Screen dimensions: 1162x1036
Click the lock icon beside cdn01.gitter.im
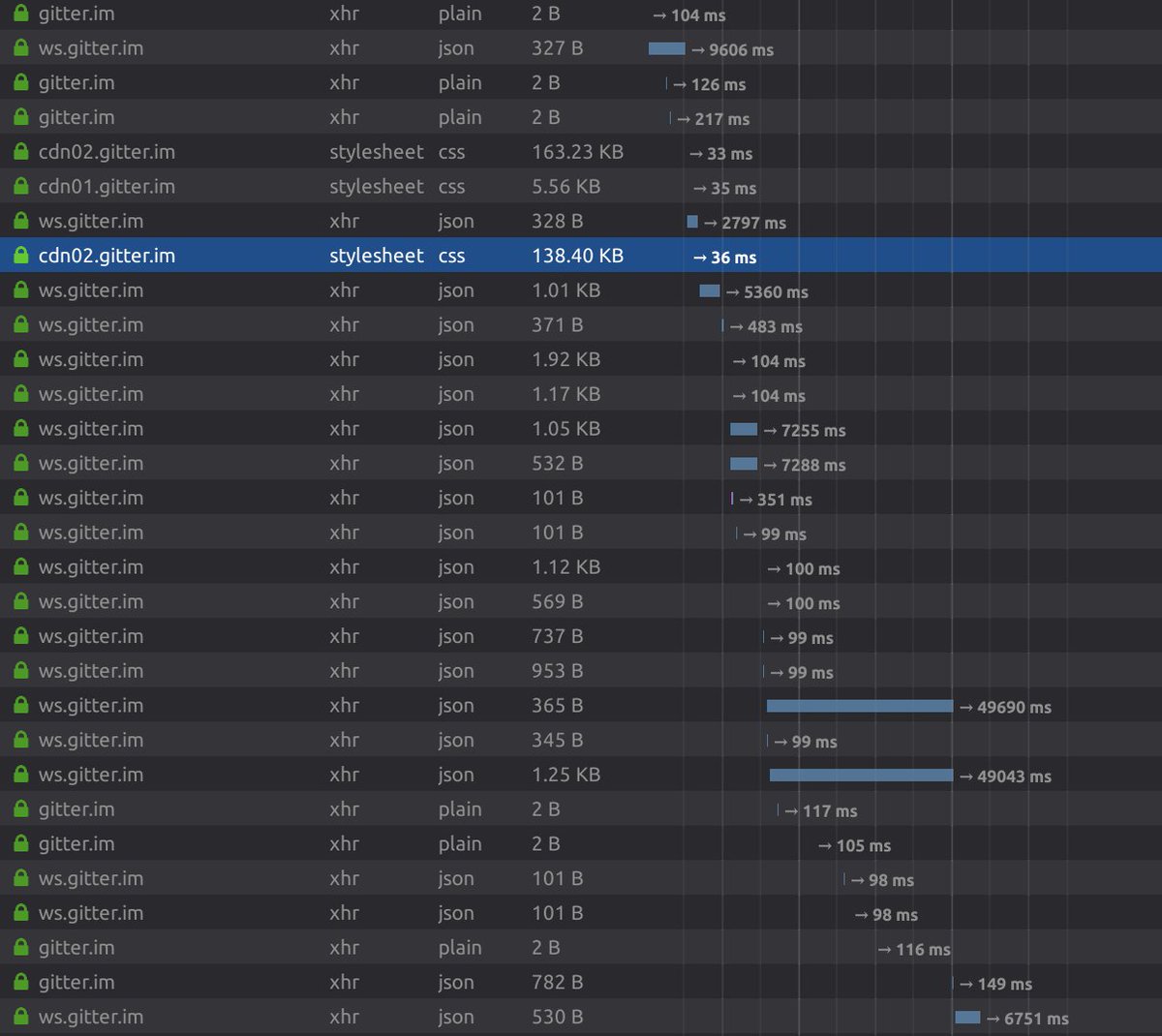(x=20, y=186)
